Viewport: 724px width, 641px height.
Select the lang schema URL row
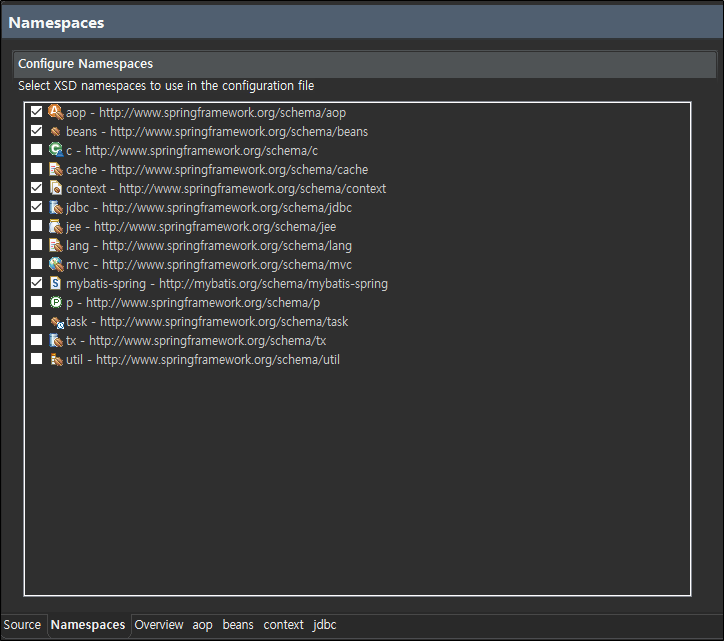tap(209, 245)
